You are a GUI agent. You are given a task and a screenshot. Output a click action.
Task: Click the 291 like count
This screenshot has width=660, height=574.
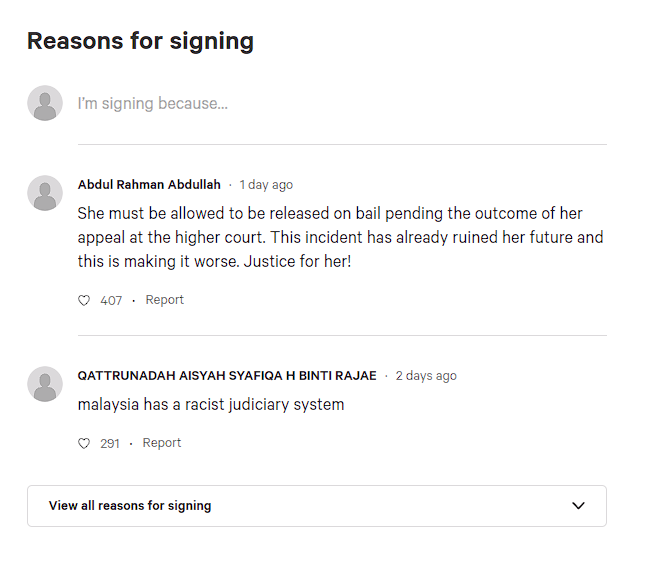[110, 444]
